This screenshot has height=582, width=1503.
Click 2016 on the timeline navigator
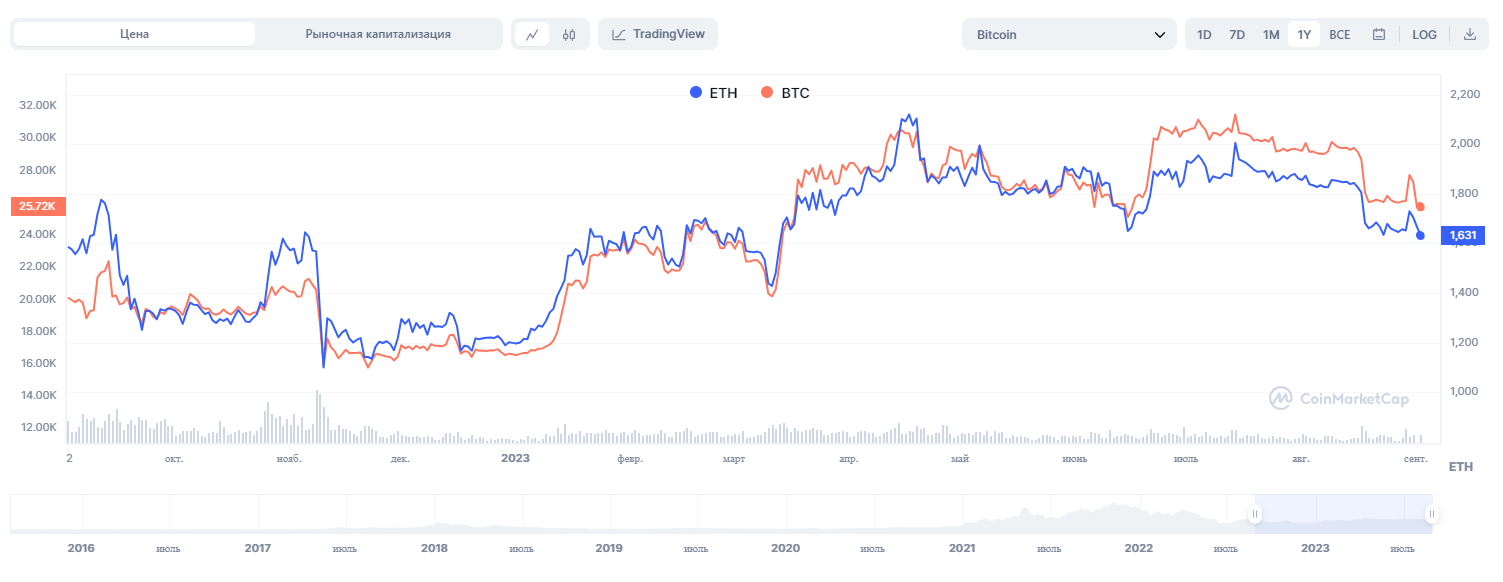pyautogui.click(x=81, y=548)
